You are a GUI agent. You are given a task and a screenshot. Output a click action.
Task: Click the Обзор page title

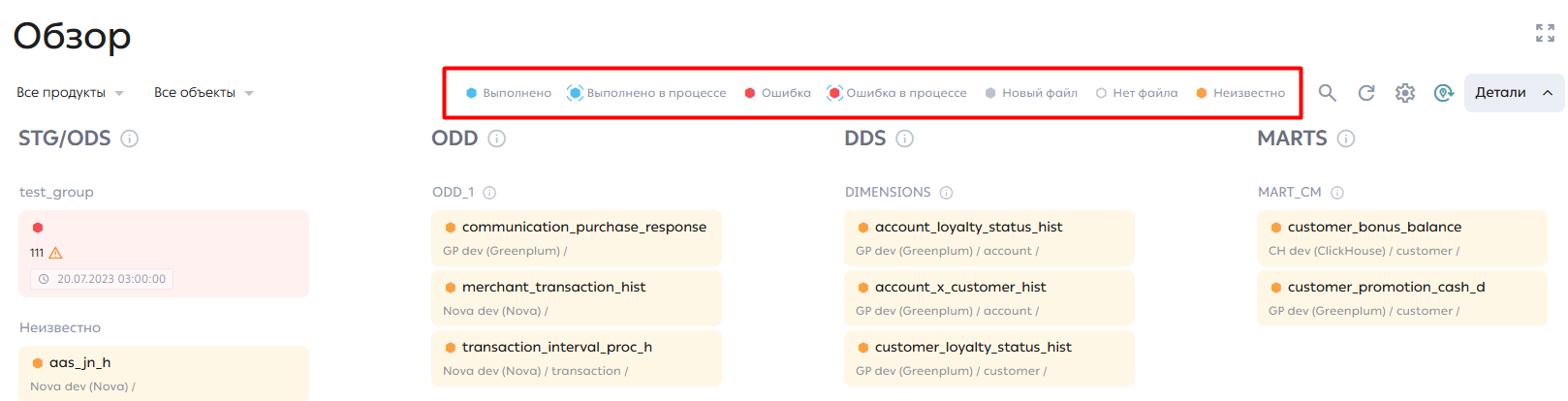click(72, 36)
